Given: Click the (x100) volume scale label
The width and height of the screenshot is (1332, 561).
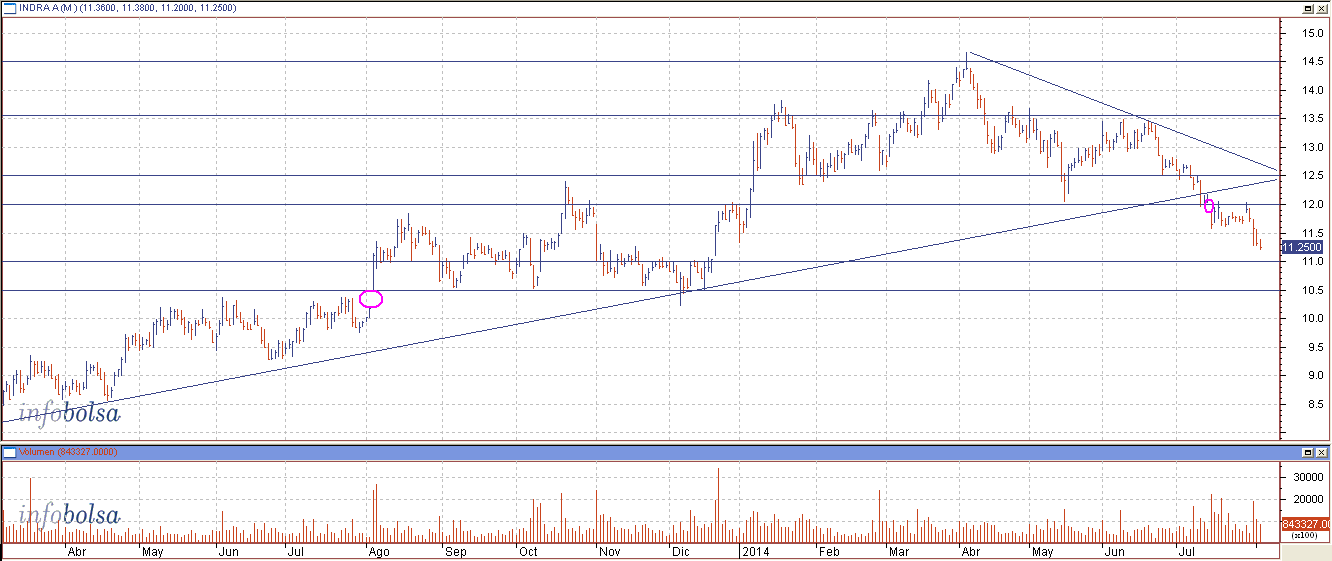Looking at the screenshot, I should point(1302,536).
